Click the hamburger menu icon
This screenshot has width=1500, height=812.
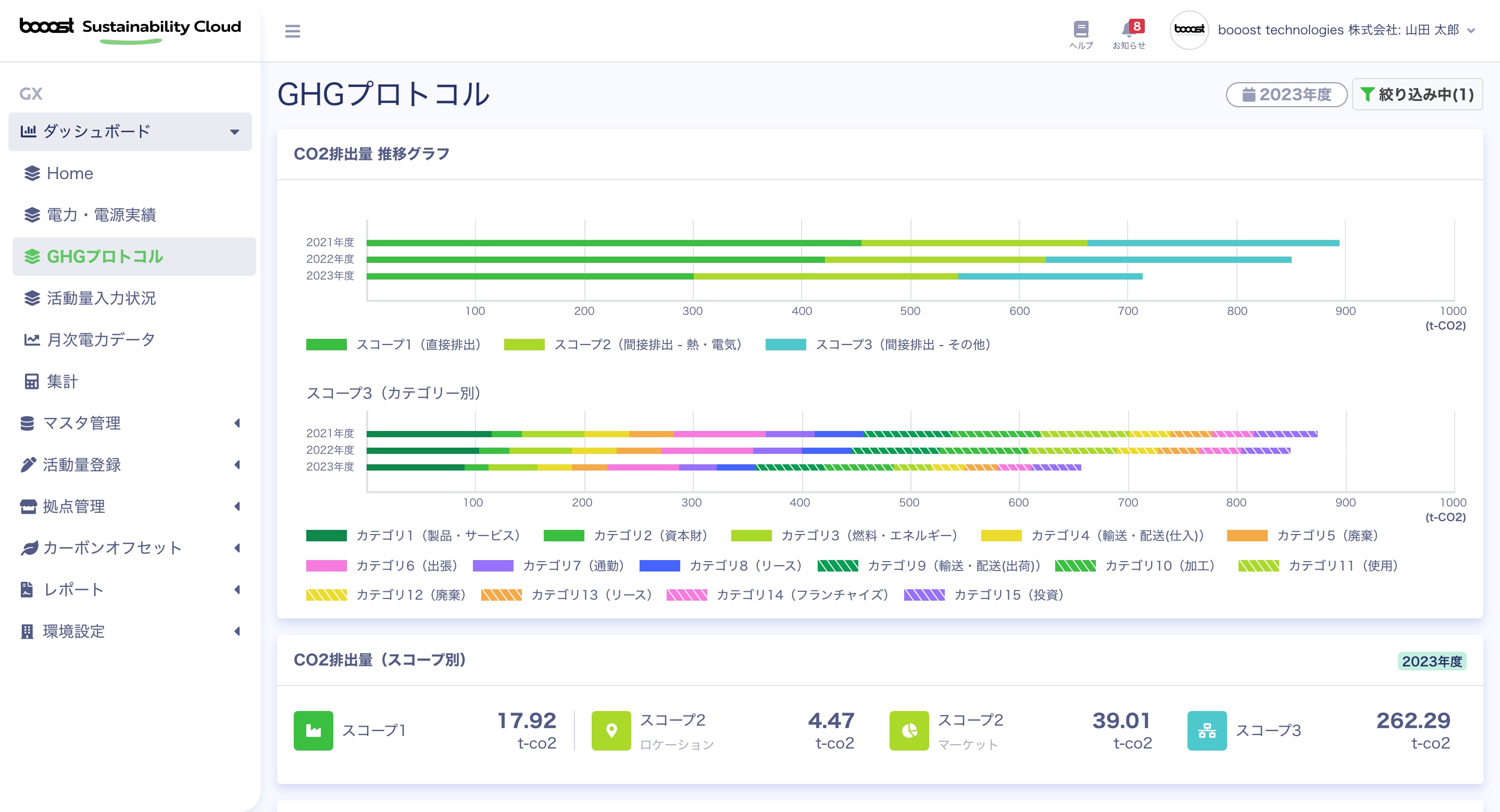(292, 31)
